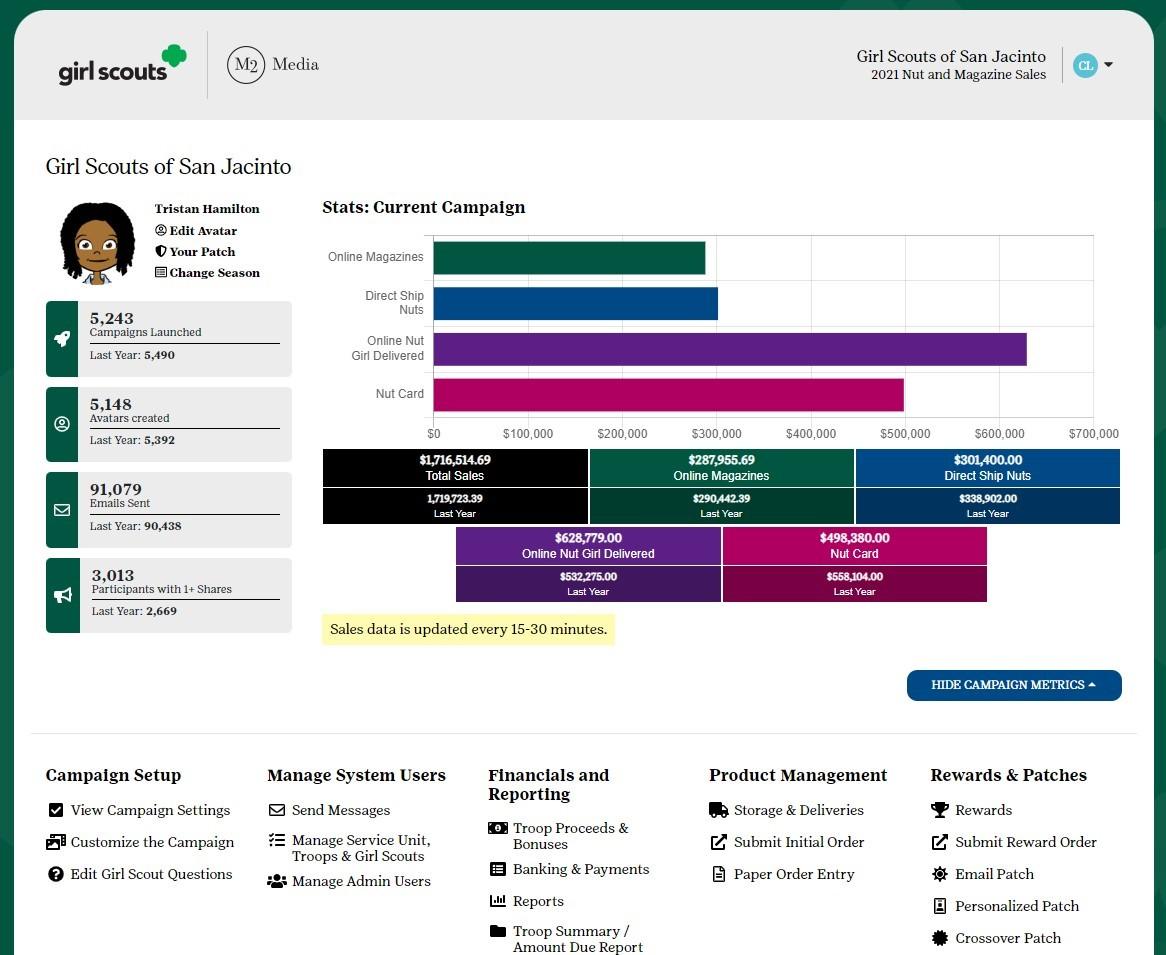Click the Submit Reward Order arrow icon
Viewport: 1166px width, 955px height.
tap(940, 842)
